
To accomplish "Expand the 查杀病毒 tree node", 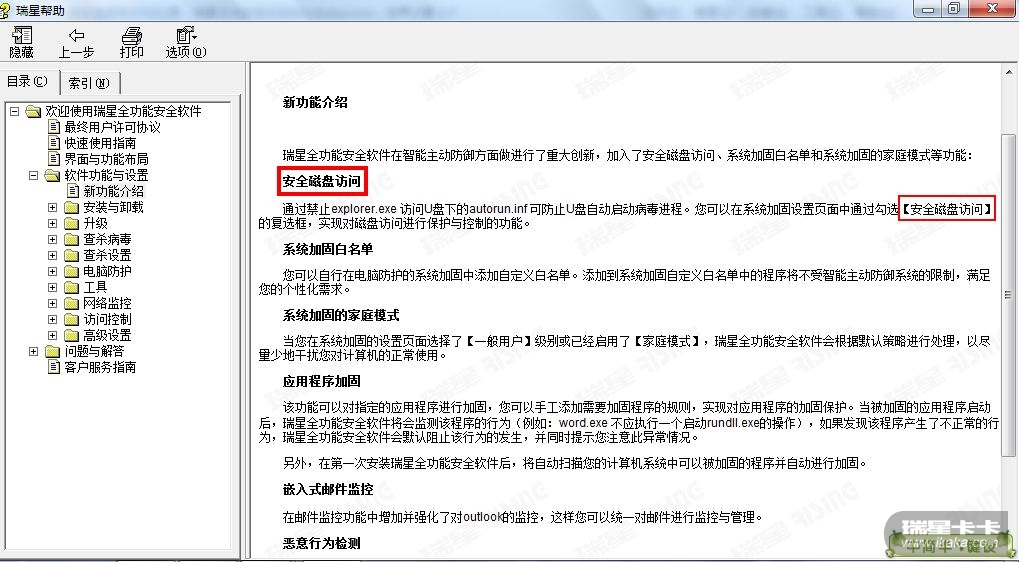I will [x=53, y=239].
